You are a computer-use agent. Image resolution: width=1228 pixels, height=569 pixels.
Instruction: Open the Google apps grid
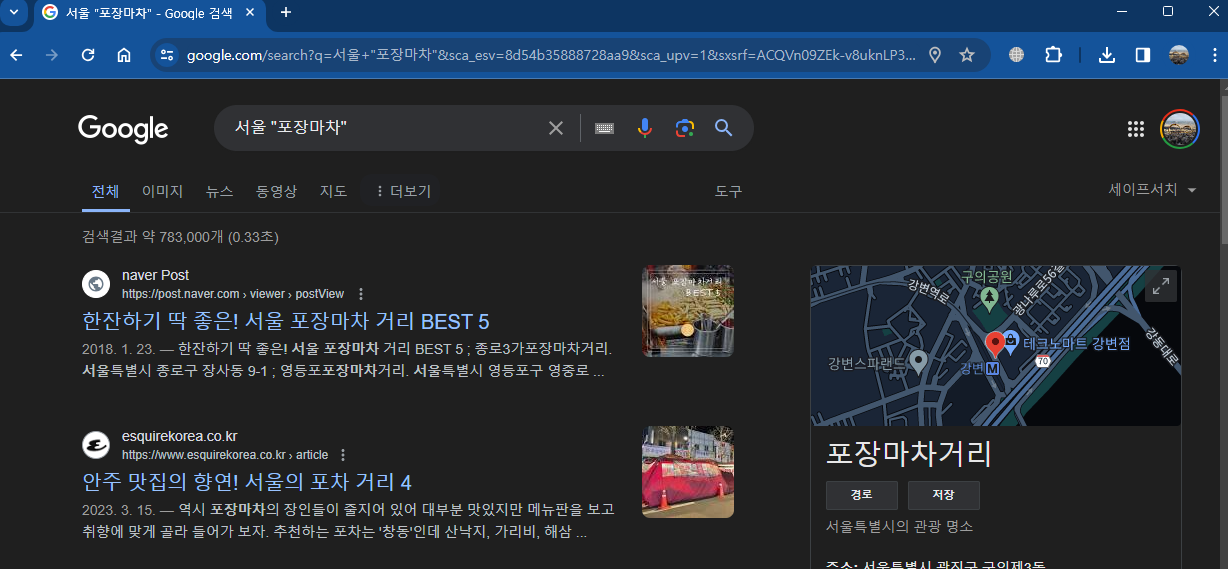tap(1136, 128)
